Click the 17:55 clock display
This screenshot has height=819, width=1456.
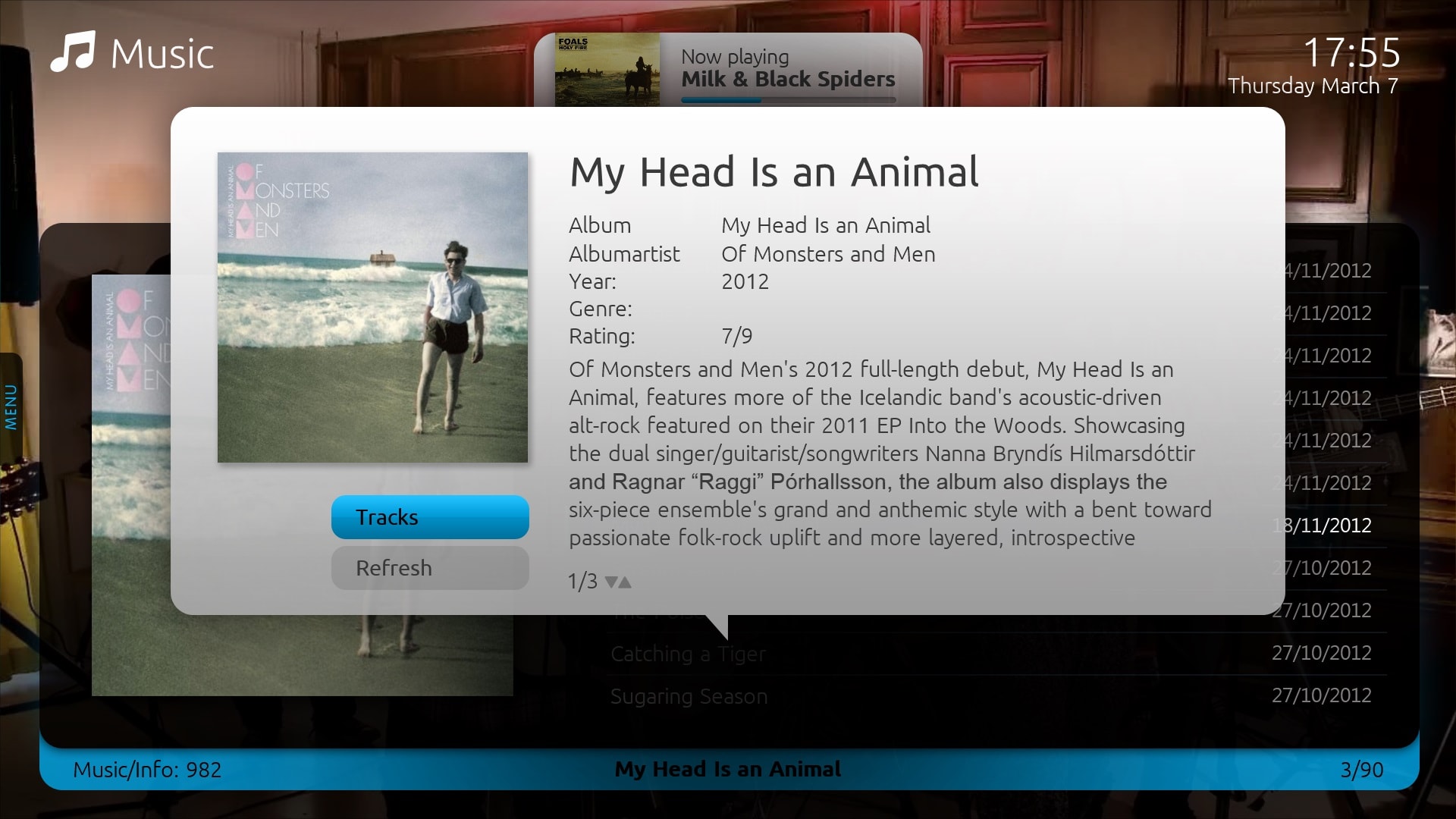(x=1351, y=52)
